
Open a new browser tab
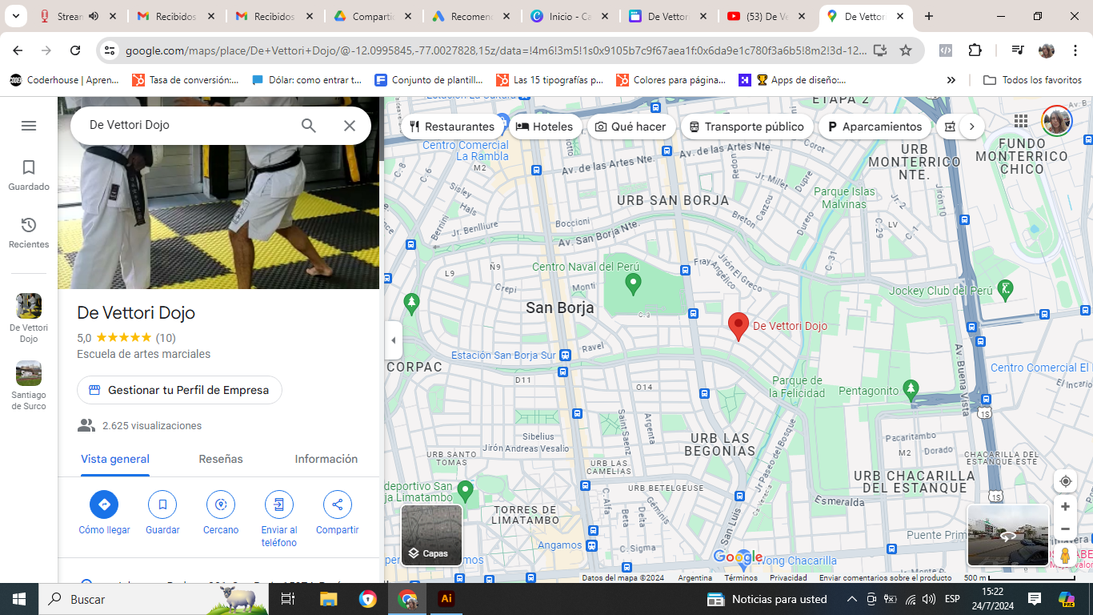click(928, 16)
